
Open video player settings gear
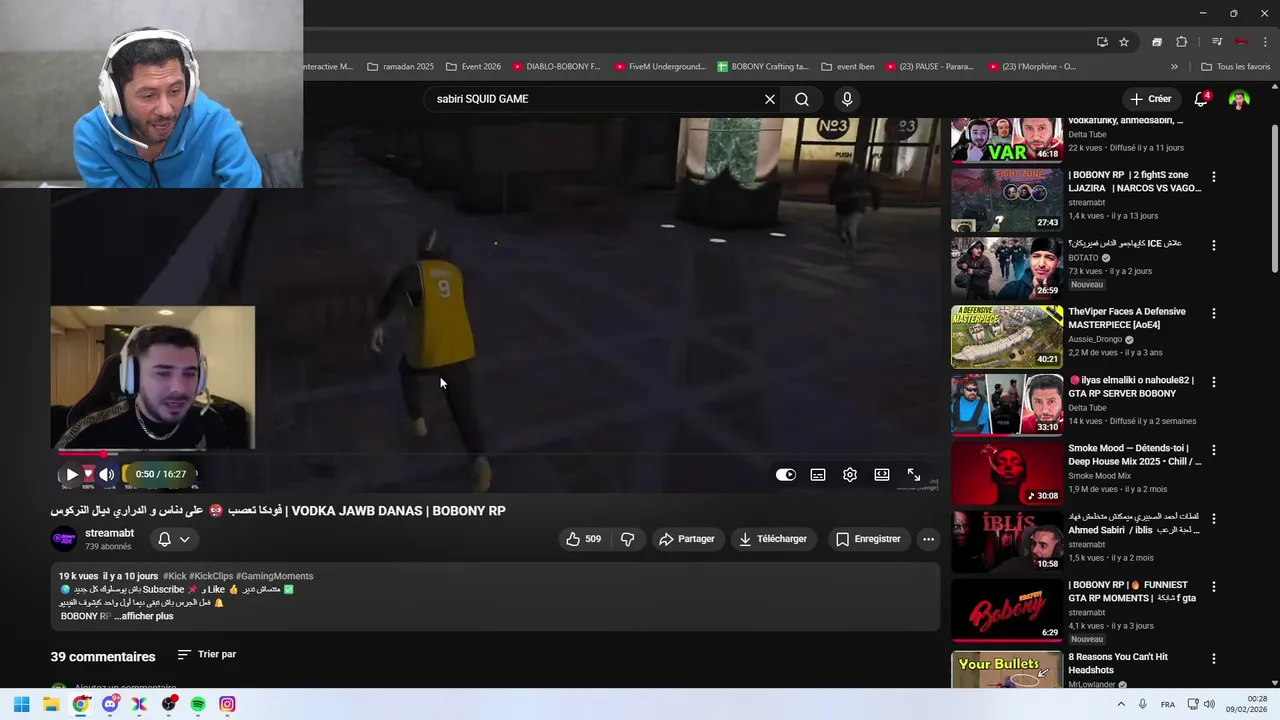[x=850, y=475]
